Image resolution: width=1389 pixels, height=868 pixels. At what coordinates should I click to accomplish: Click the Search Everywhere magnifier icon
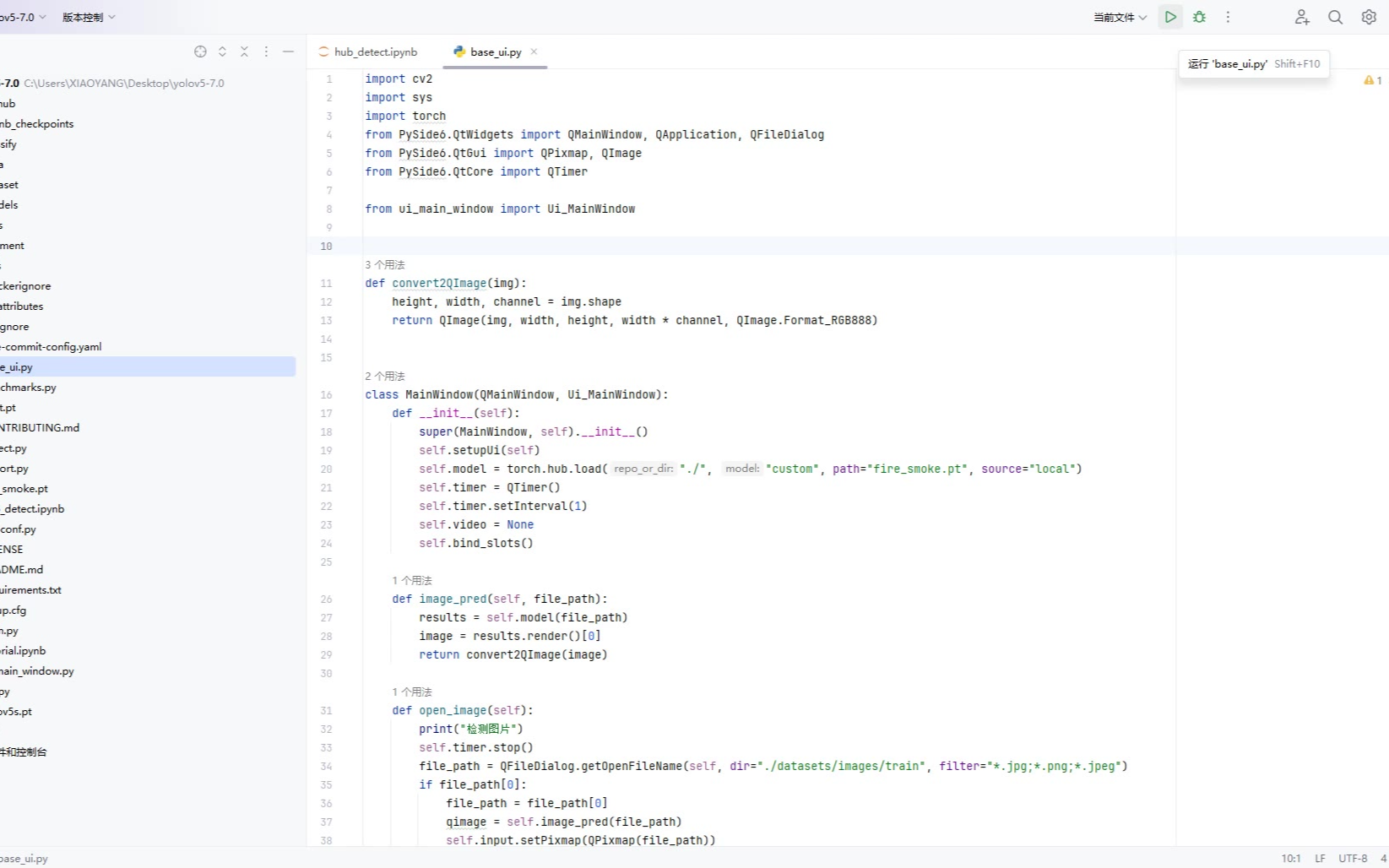click(x=1335, y=17)
